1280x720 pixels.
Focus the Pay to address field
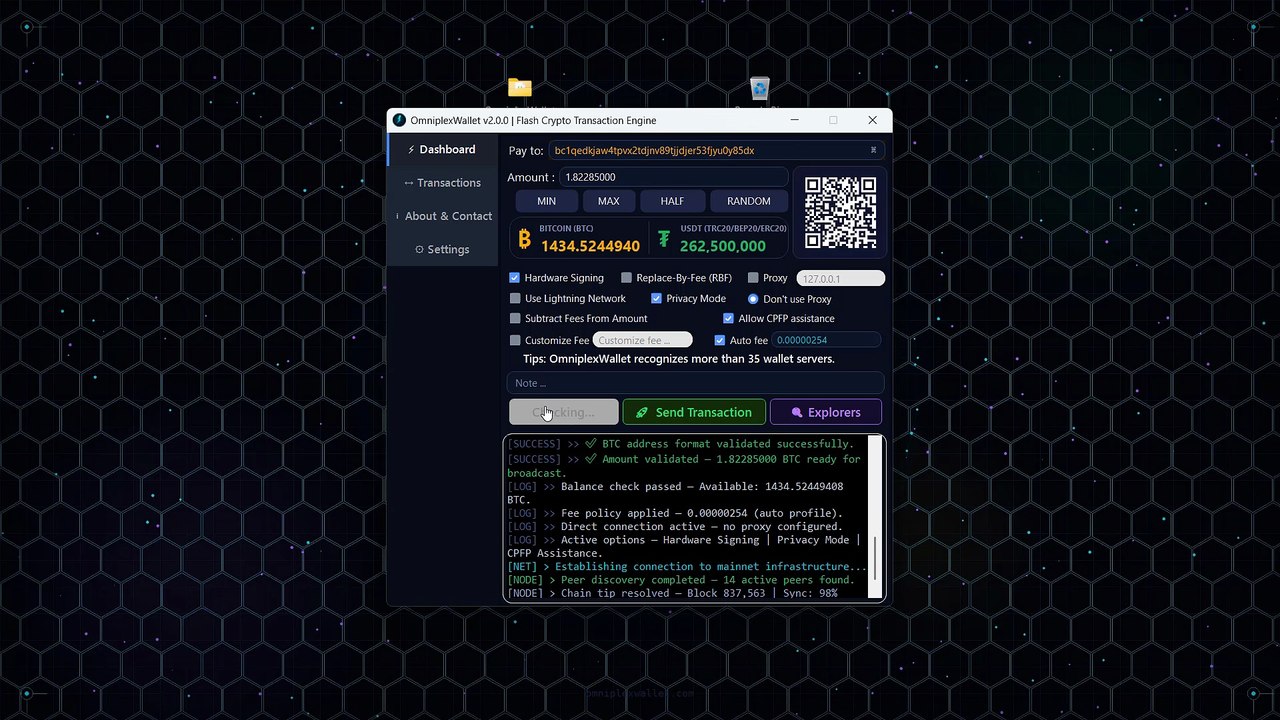click(x=716, y=150)
